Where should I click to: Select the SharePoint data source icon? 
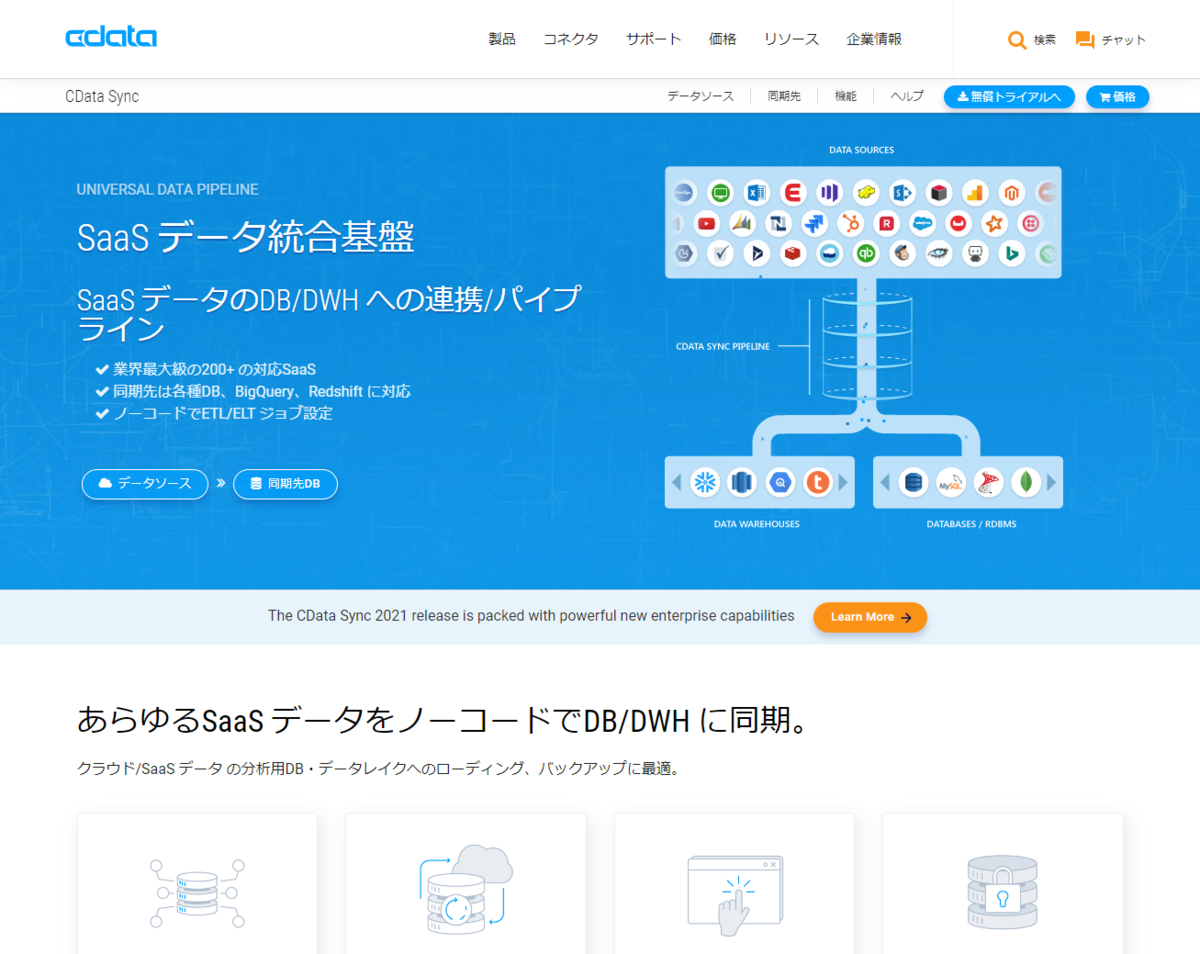pyautogui.click(x=902, y=192)
